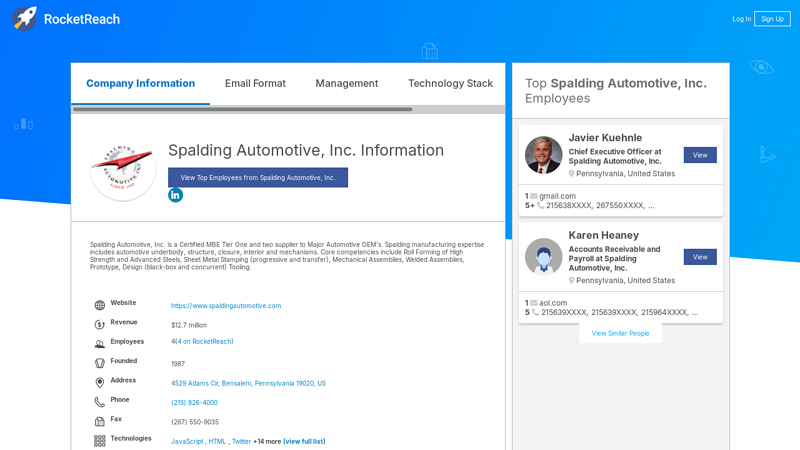The width and height of the screenshot is (800, 450).
Task: Click the HTML technology link
Action: pyautogui.click(x=217, y=441)
